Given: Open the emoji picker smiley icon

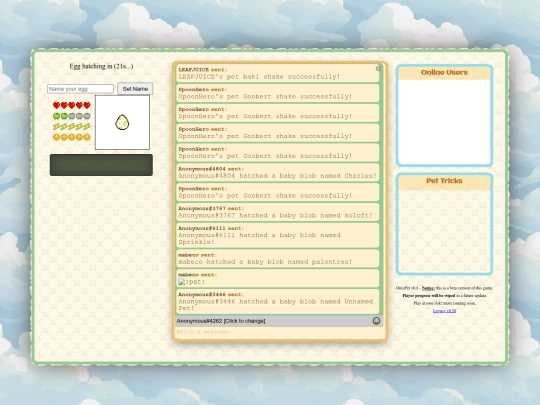Looking at the screenshot, I should coord(376,321).
